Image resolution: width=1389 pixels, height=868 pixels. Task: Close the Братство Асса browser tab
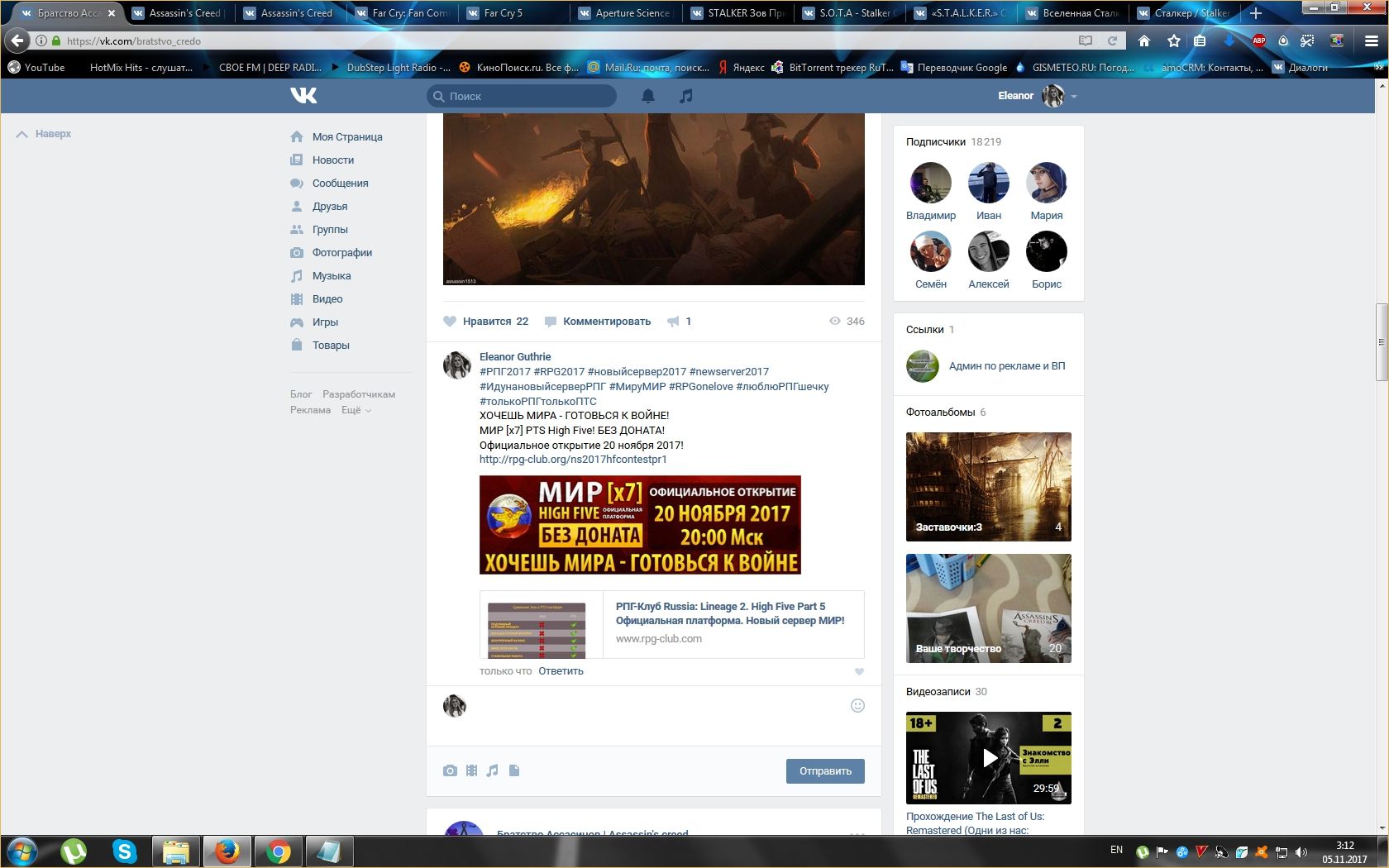pos(112,13)
